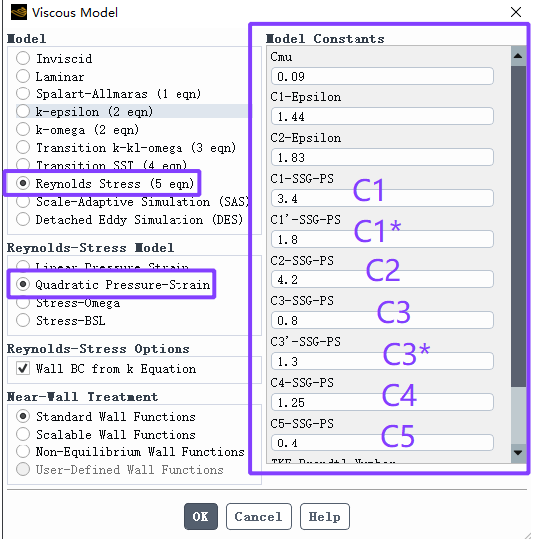Click the Cmu value input field
The height and width of the screenshot is (540, 533).
click(x=382, y=76)
